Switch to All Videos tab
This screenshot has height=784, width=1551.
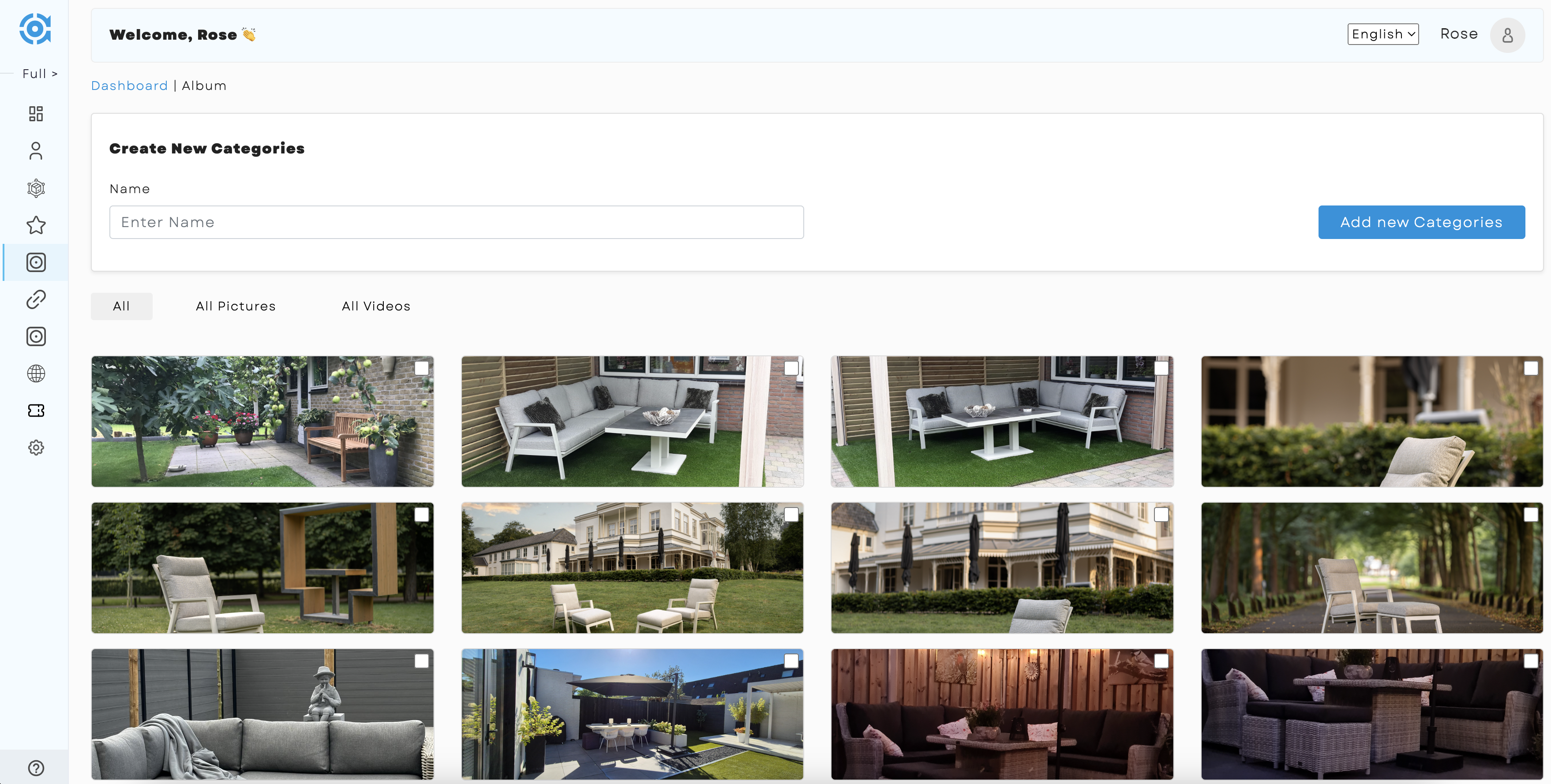click(376, 305)
